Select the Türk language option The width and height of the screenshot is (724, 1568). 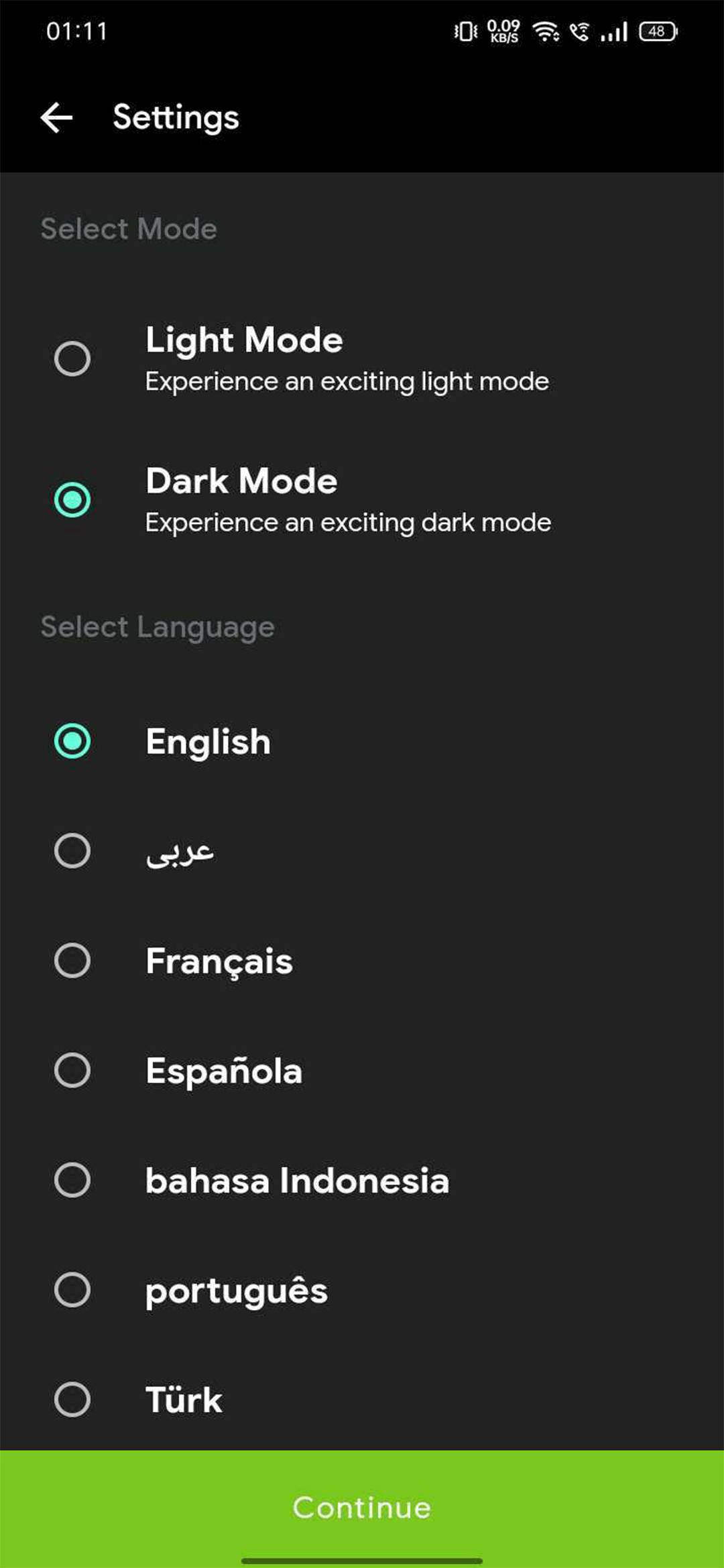(72, 1399)
